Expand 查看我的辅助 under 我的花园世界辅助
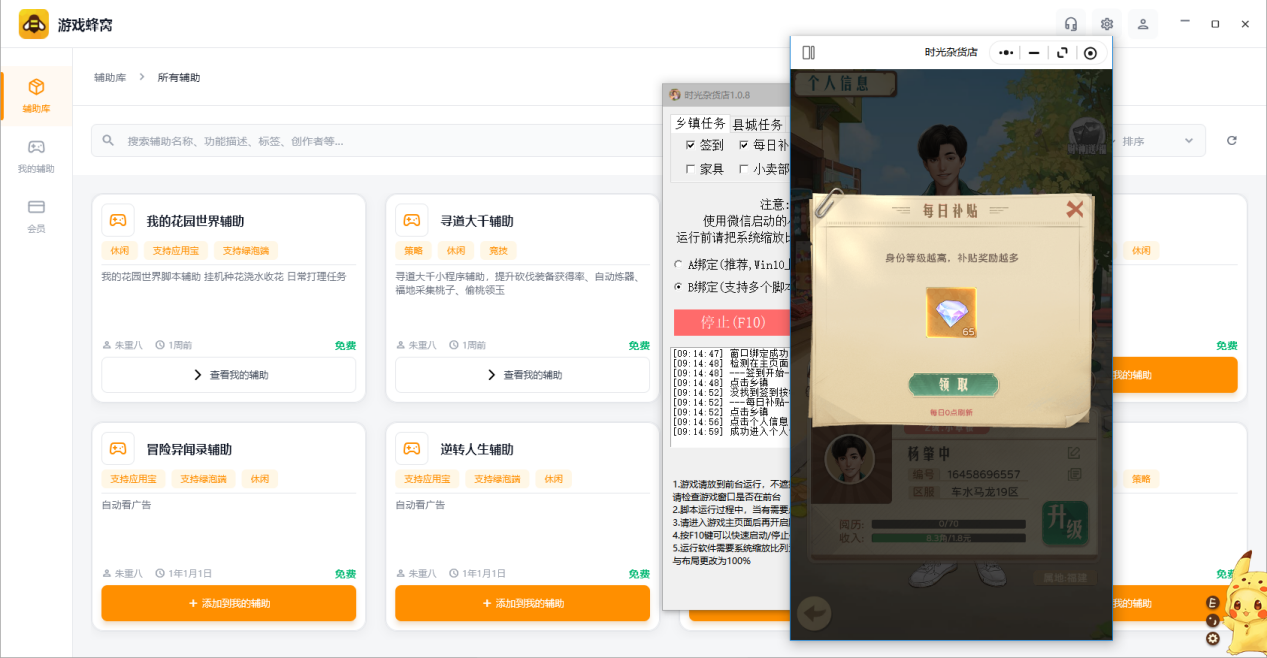 (229, 375)
